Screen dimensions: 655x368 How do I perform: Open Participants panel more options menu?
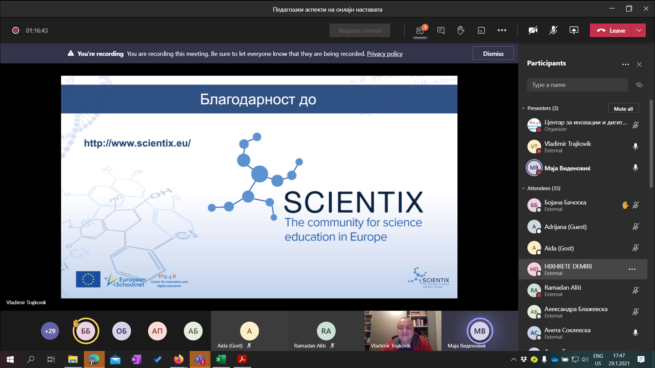[x=625, y=64]
